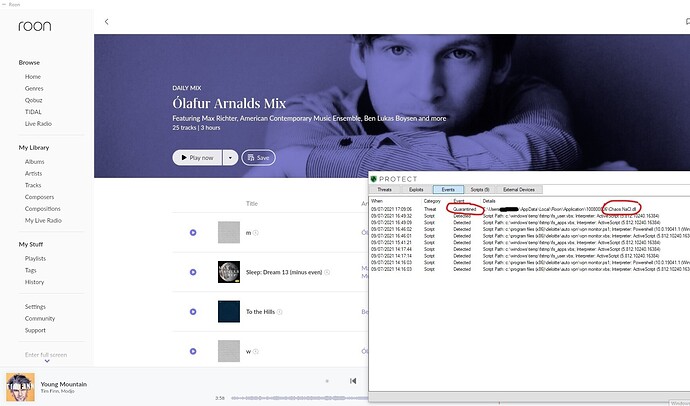Open the External Devices tab
Viewport: 690px width, 406px height.
[x=519, y=190]
